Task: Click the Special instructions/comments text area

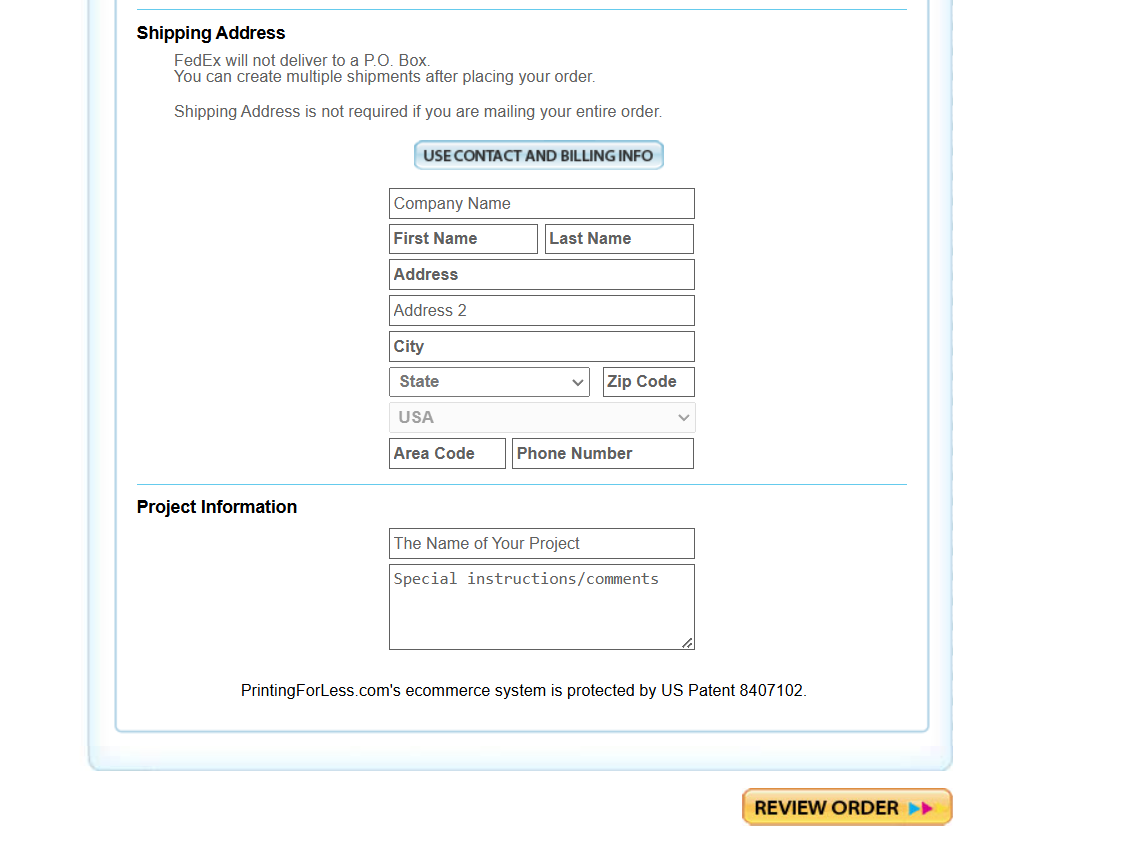Action: pos(542,606)
